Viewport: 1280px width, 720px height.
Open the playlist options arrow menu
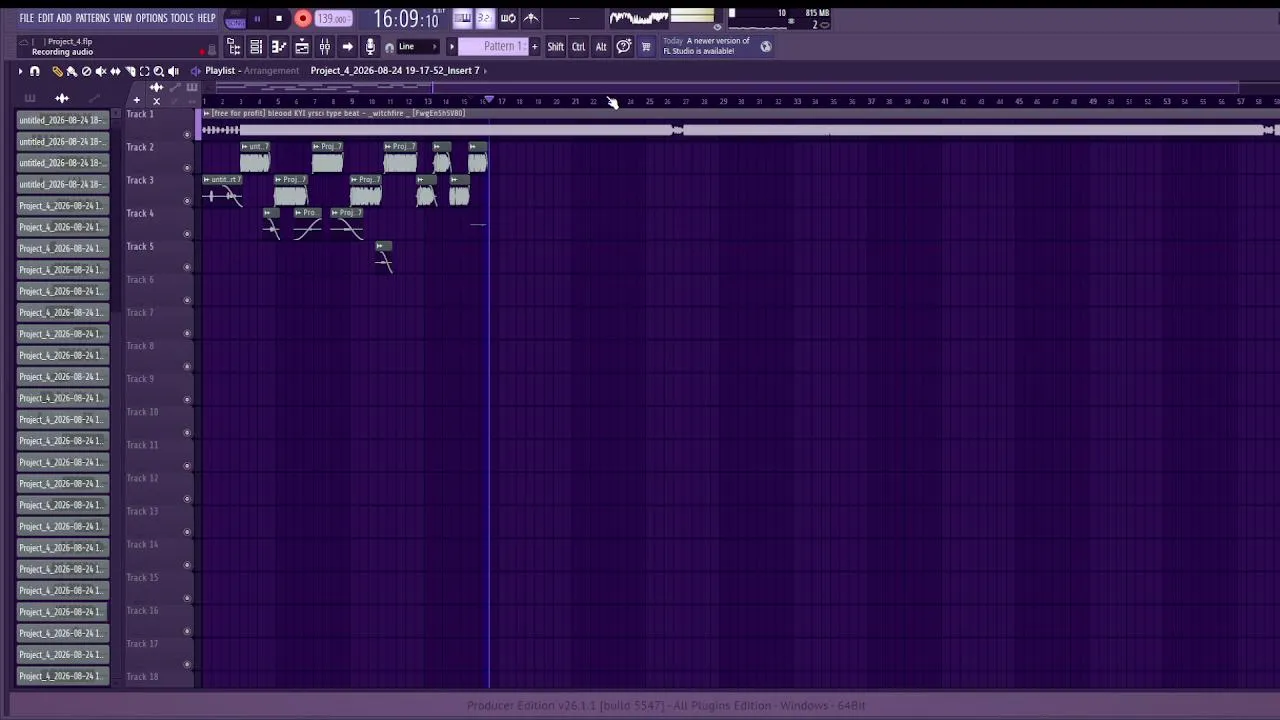coord(20,71)
